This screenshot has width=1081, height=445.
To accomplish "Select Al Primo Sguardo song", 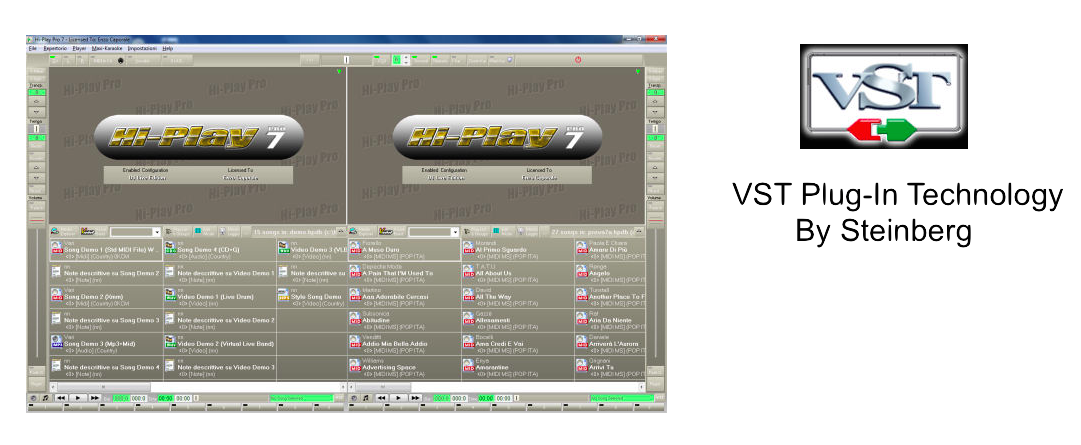I will tap(517, 250).
